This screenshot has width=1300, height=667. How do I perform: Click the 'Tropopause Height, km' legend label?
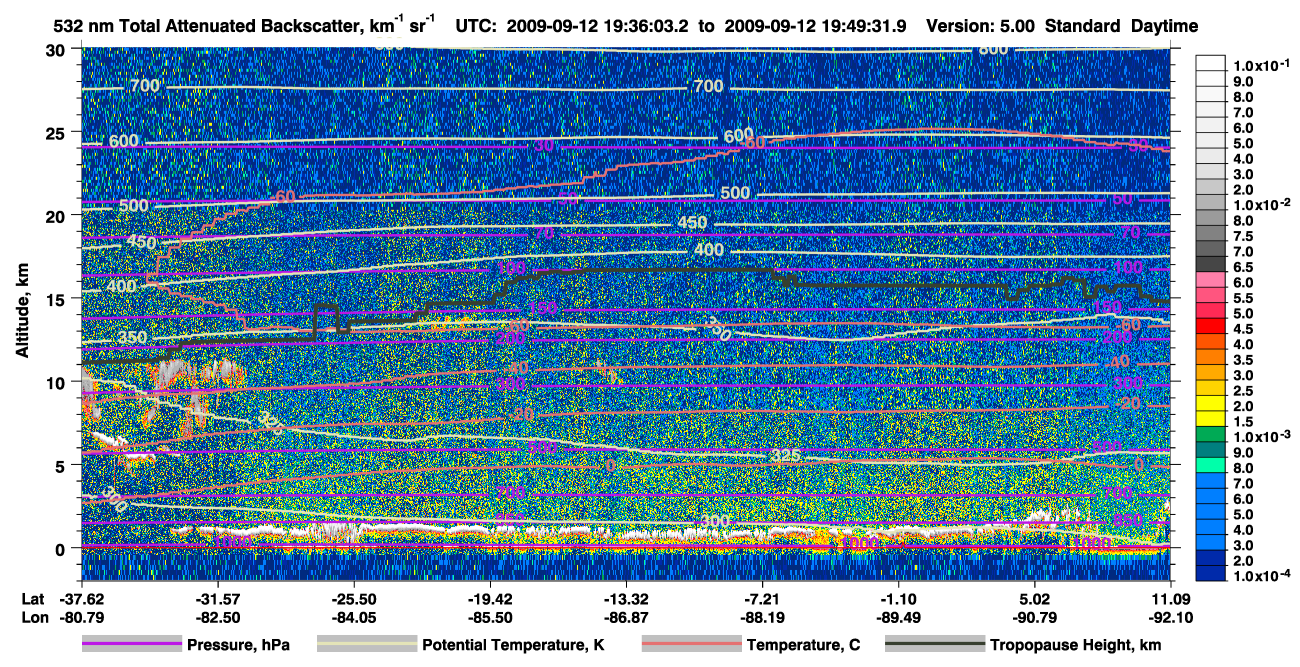pos(1076,646)
